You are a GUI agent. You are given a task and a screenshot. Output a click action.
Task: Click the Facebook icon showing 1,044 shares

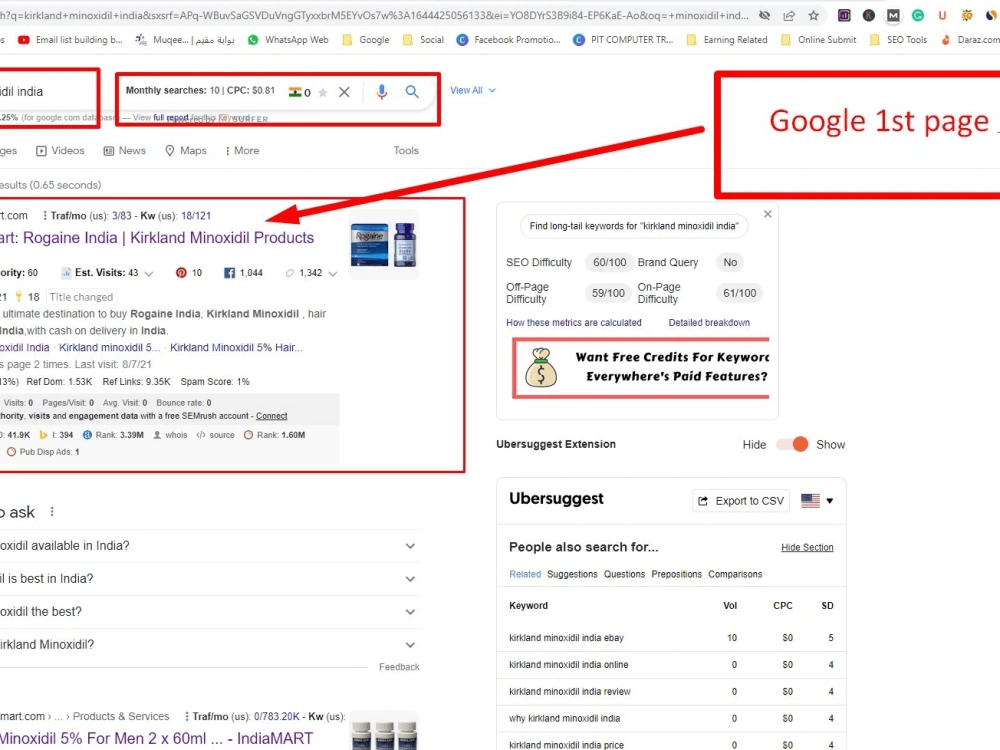click(230, 273)
